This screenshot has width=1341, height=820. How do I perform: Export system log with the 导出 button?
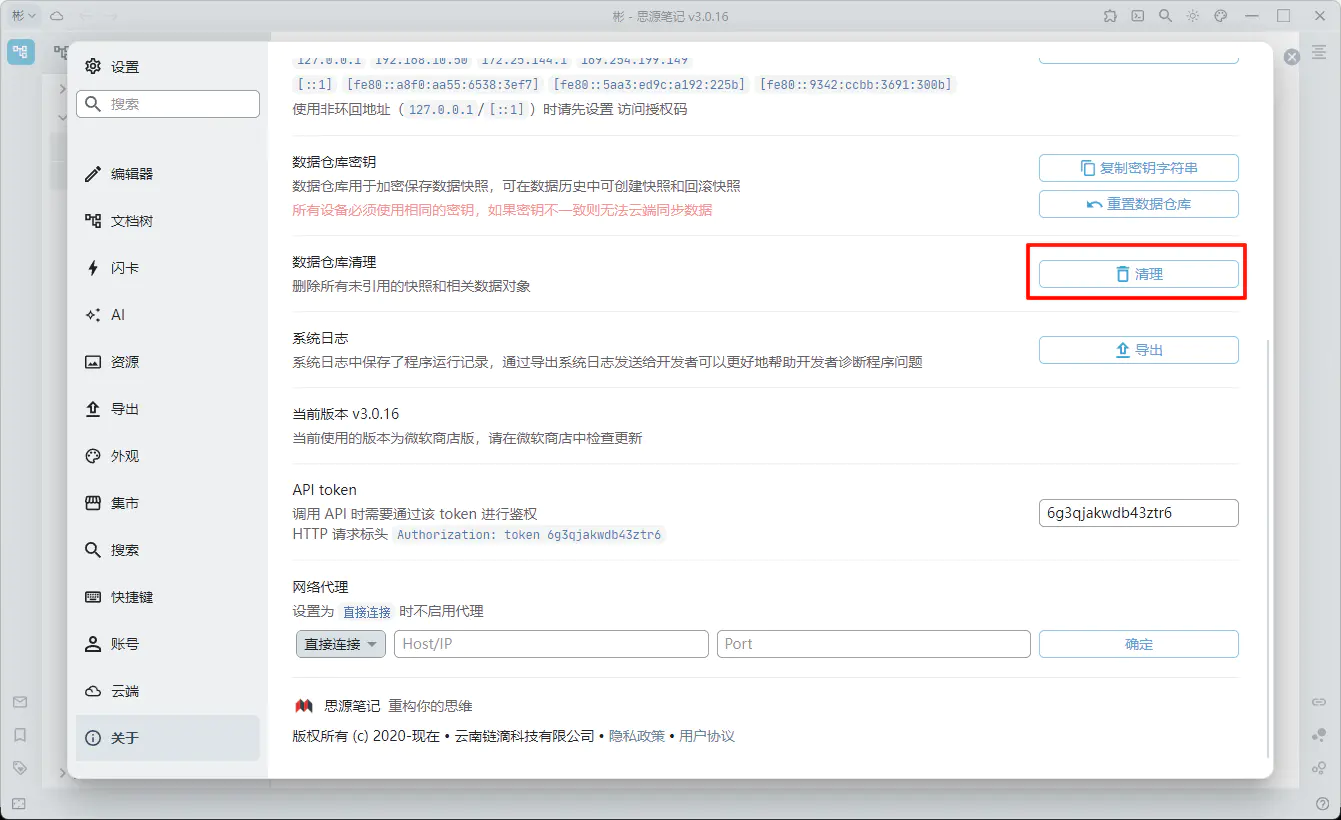[x=1139, y=350]
